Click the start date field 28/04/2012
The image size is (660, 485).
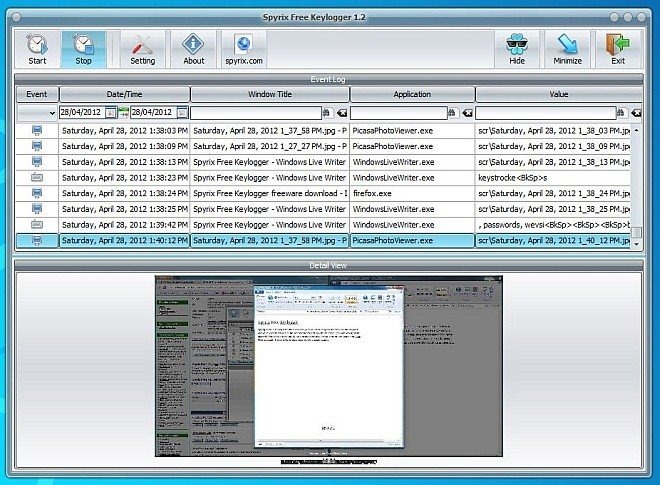82,112
